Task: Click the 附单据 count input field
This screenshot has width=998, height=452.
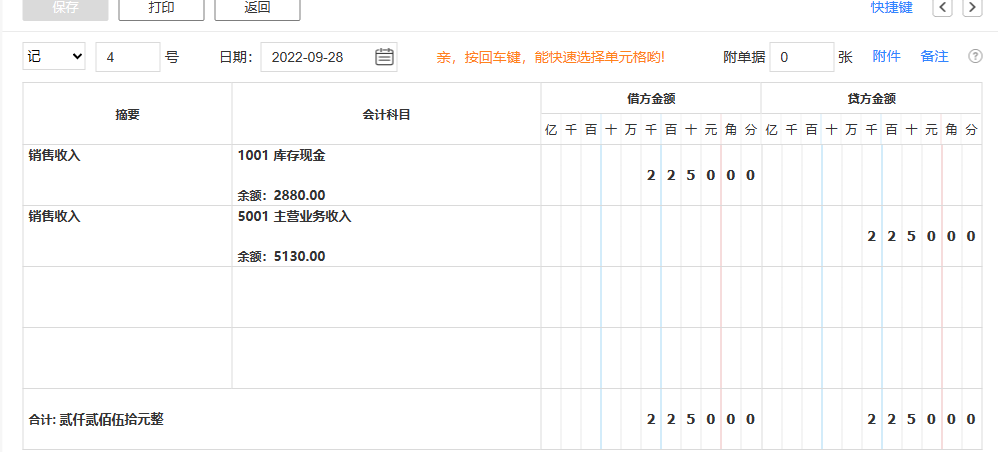Action: 800,57
